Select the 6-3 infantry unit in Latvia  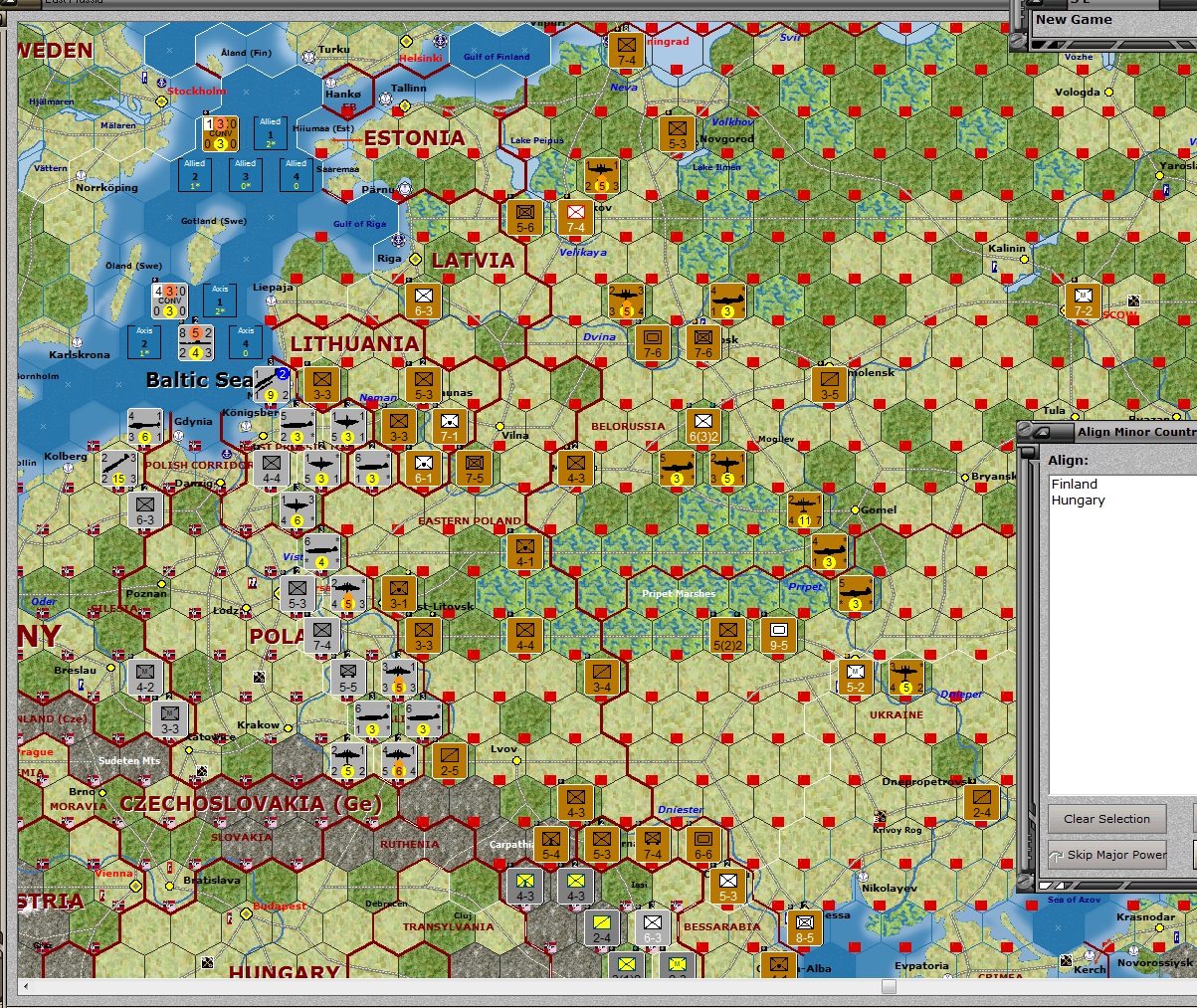coord(424,302)
